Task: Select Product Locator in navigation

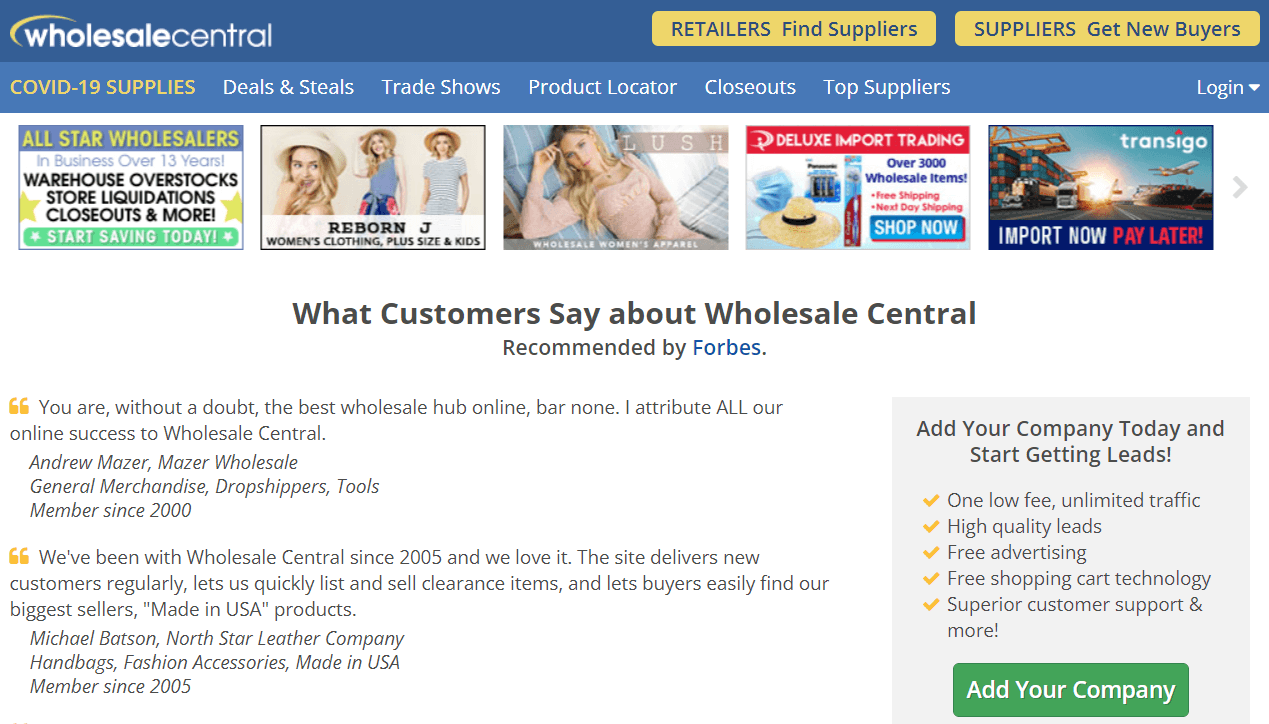Action: [x=603, y=87]
